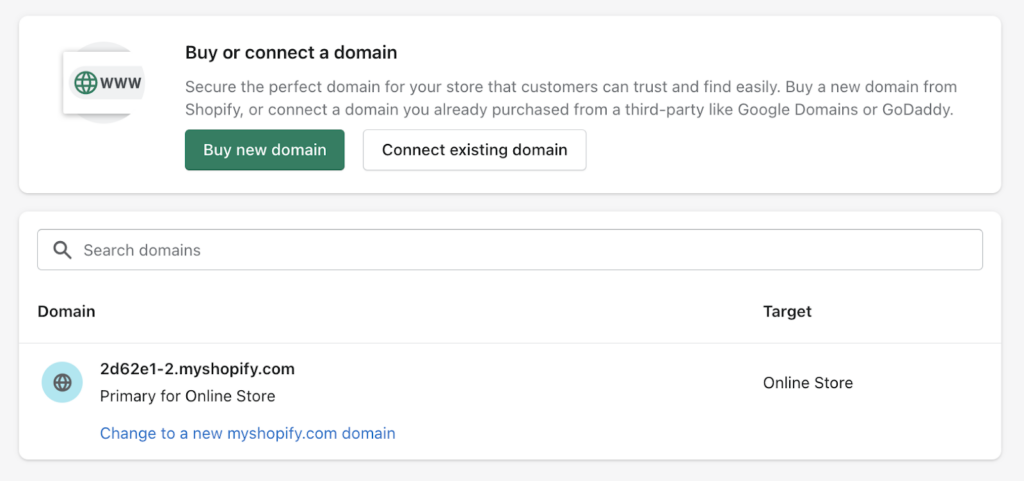Click the blue circular globe domain icon

click(x=62, y=382)
